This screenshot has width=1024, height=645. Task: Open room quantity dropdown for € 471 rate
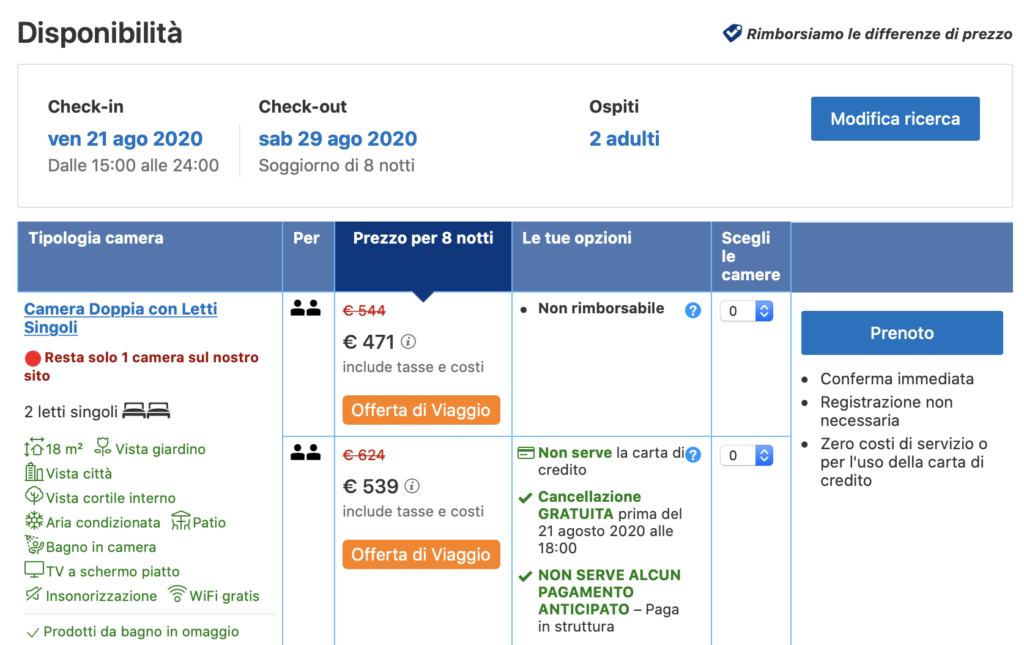pos(748,311)
